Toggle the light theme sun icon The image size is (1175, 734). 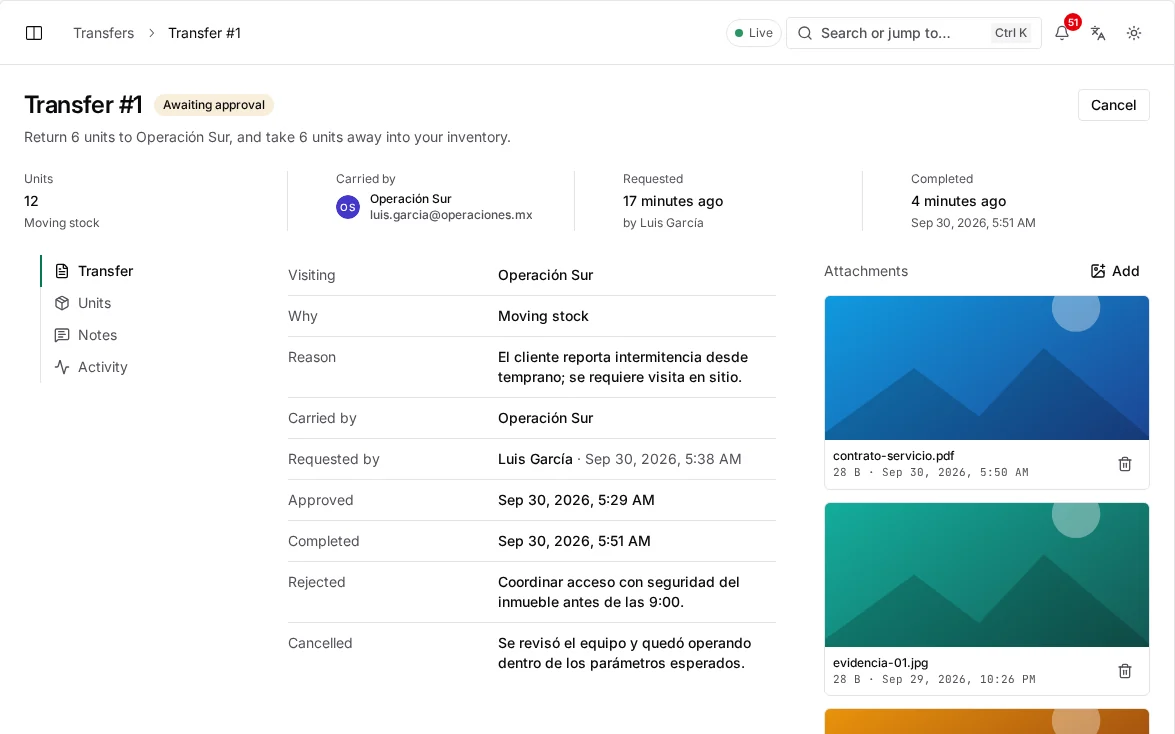point(1134,33)
